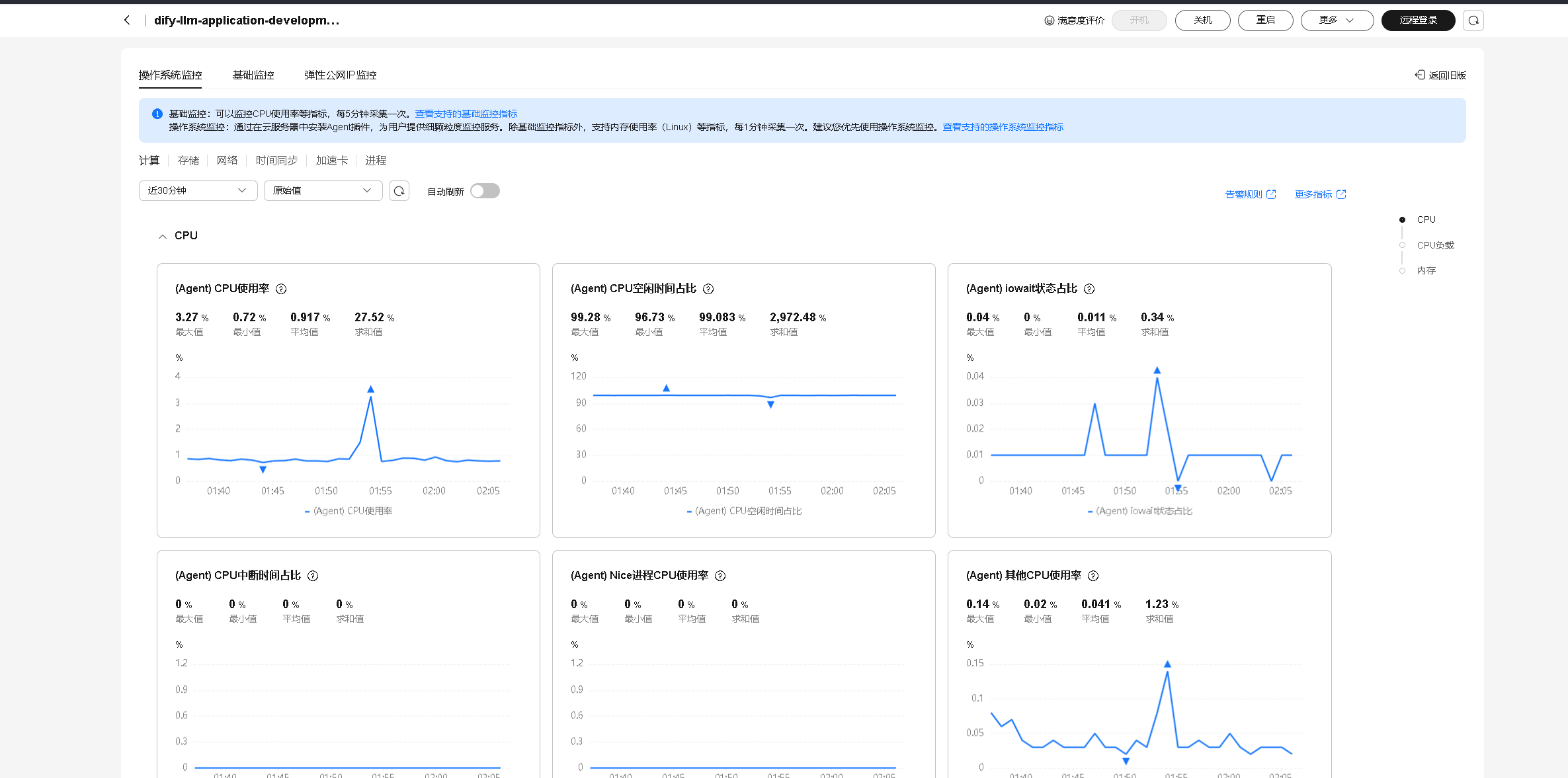Open help tooltip for (Agent) 其他CPU使用率
The height and width of the screenshot is (778, 1568).
(1093, 576)
